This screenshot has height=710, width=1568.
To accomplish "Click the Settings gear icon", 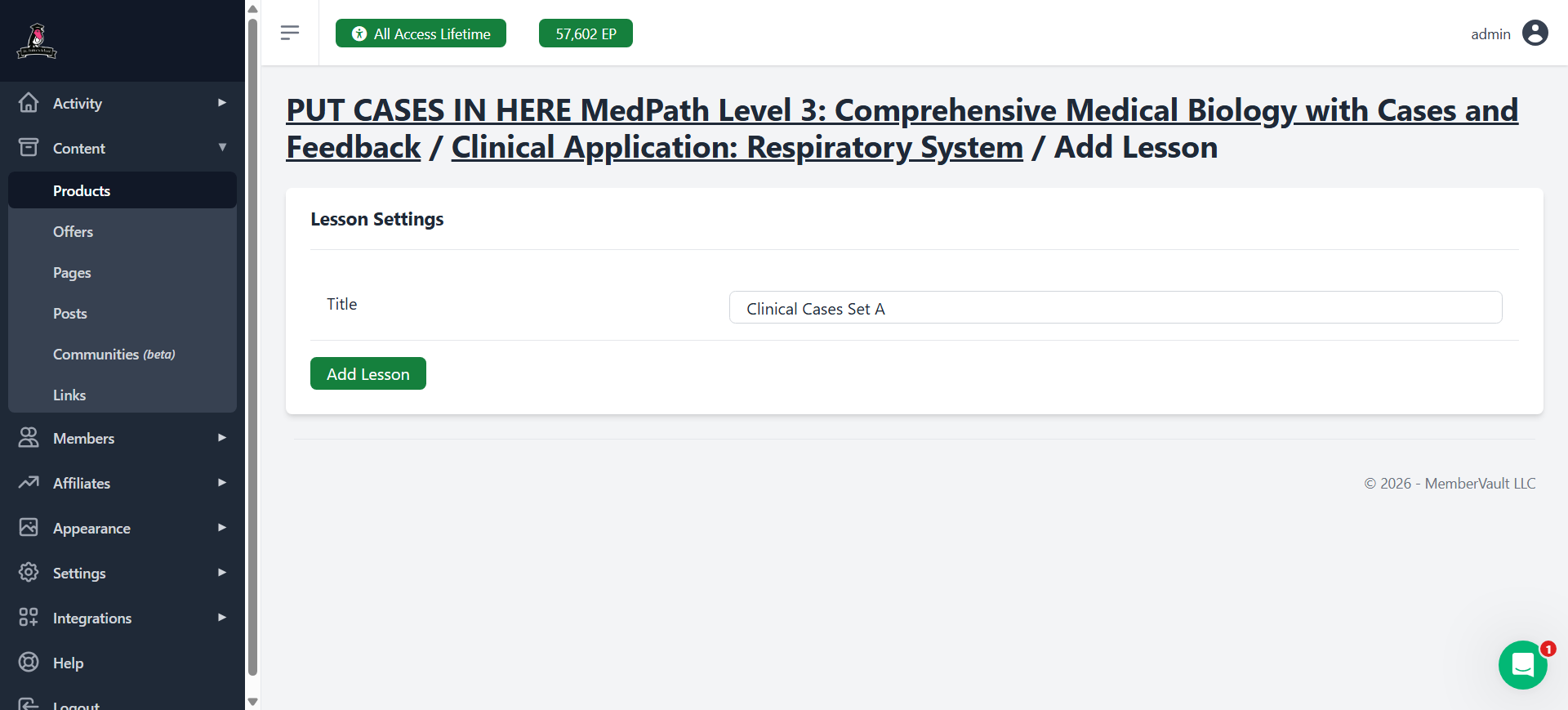I will coord(29,572).
